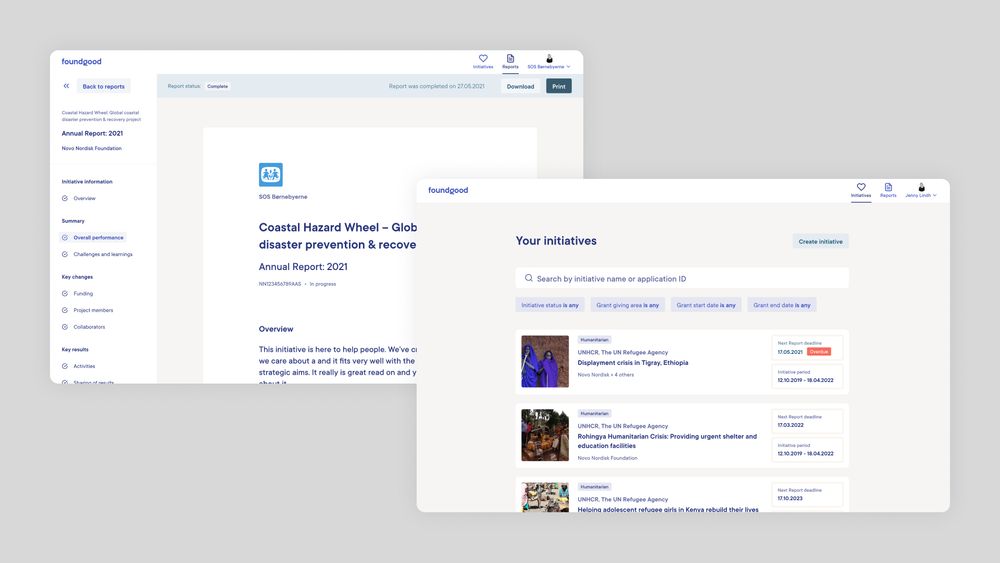Go to Challenges and learnings section
Image resolution: width=1000 pixels, height=563 pixels.
pos(103,254)
